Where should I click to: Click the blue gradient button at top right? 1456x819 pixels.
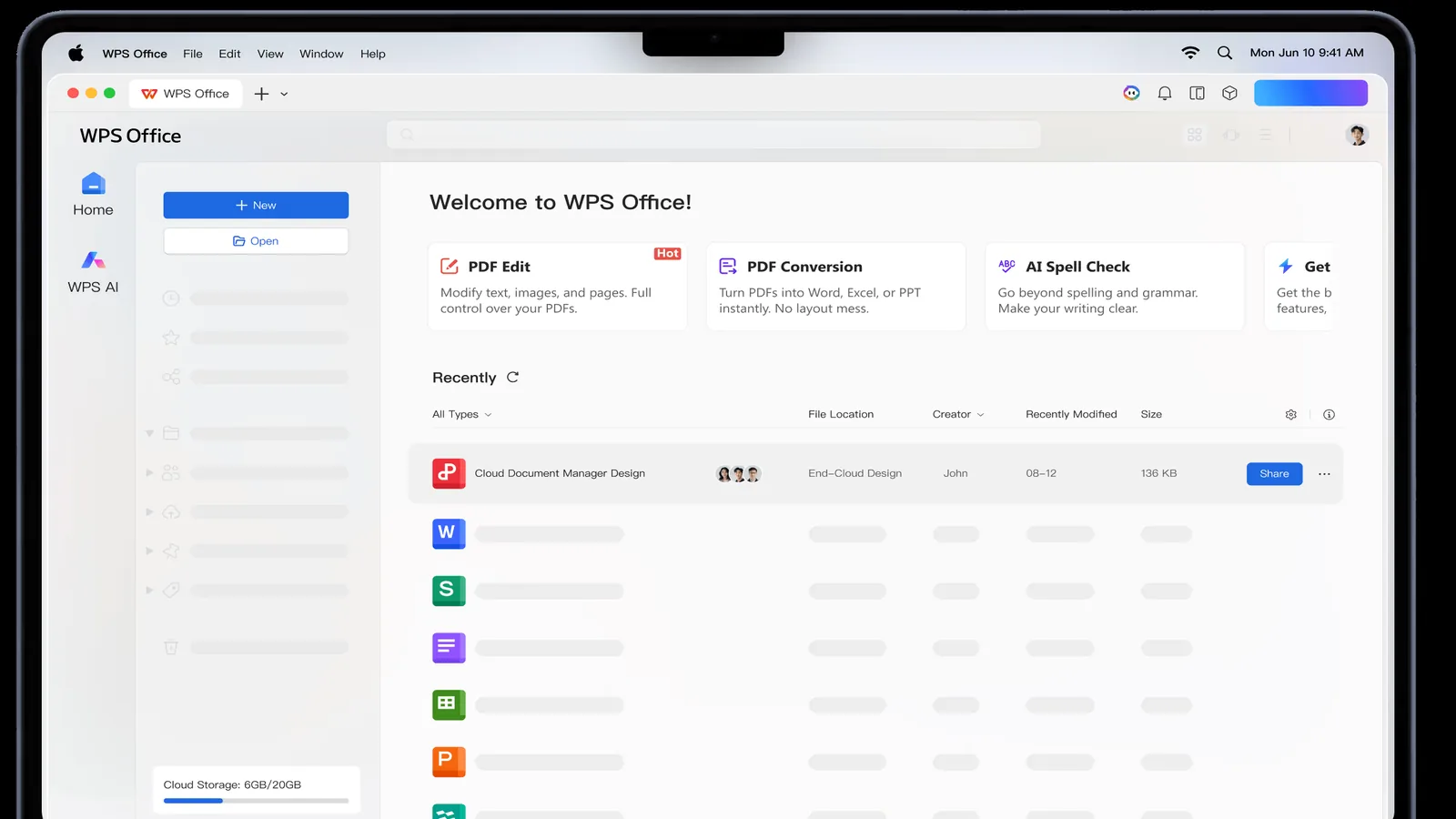click(1310, 93)
